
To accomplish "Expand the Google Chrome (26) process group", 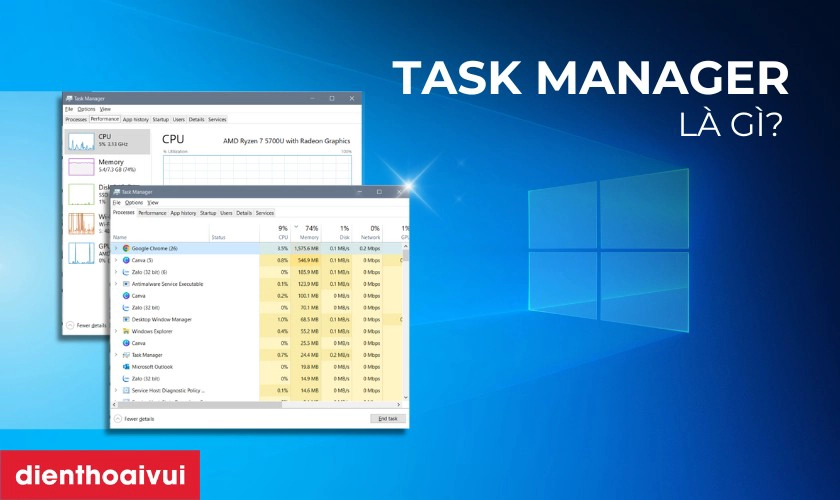I will coord(116,248).
